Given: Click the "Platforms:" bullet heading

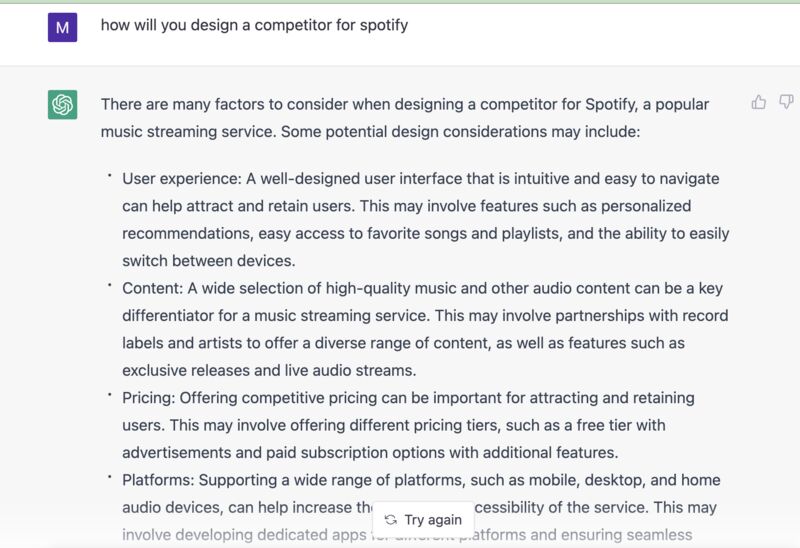Looking at the screenshot, I should point(159,480).
